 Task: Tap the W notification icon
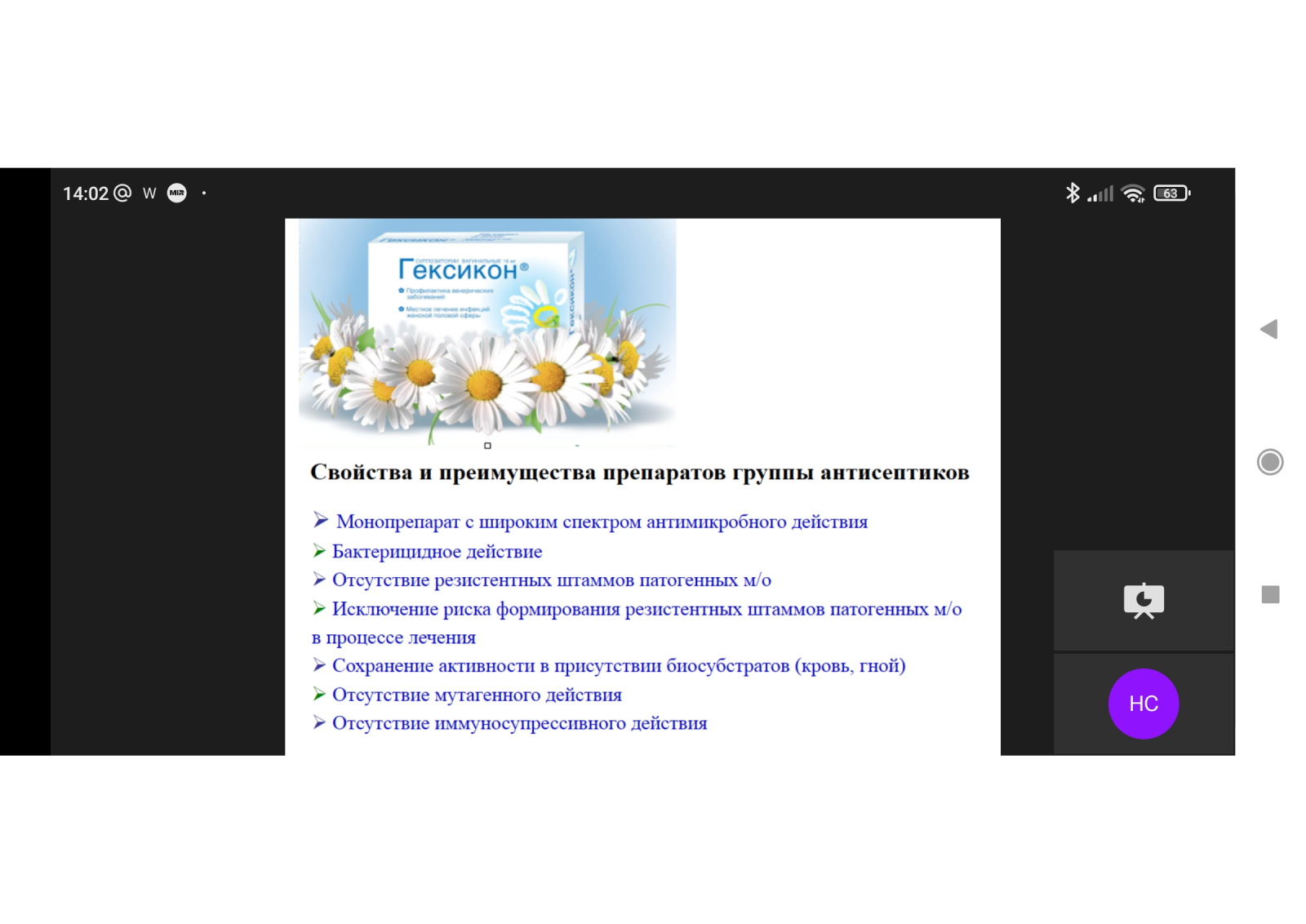click(149, 193)
